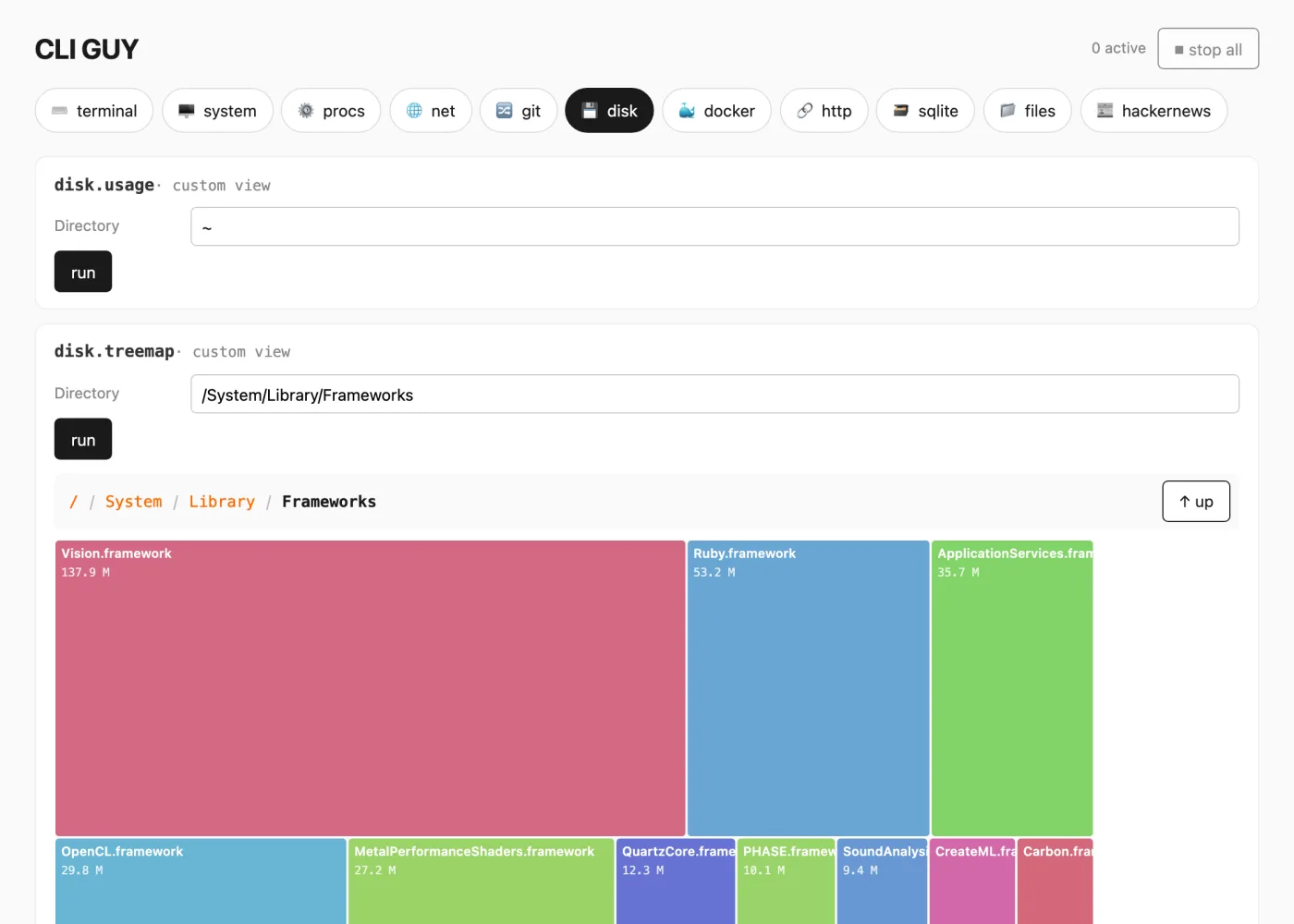Click the hackernews newspaper icon
This screenshot has height=924, width=1294.
[1105, 111]
